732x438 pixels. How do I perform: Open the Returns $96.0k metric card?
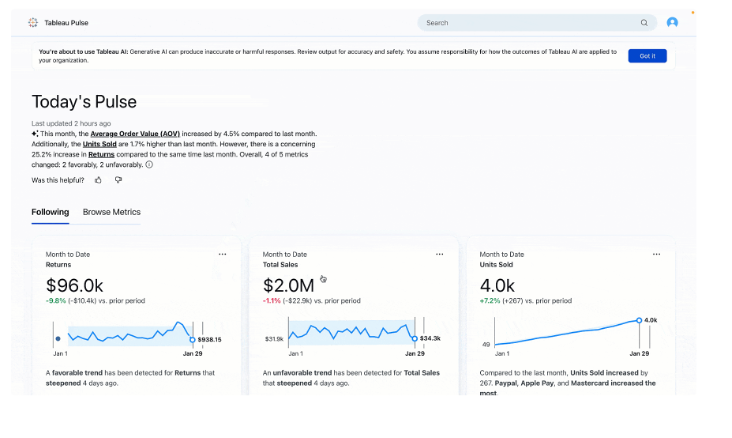(75, 286)
